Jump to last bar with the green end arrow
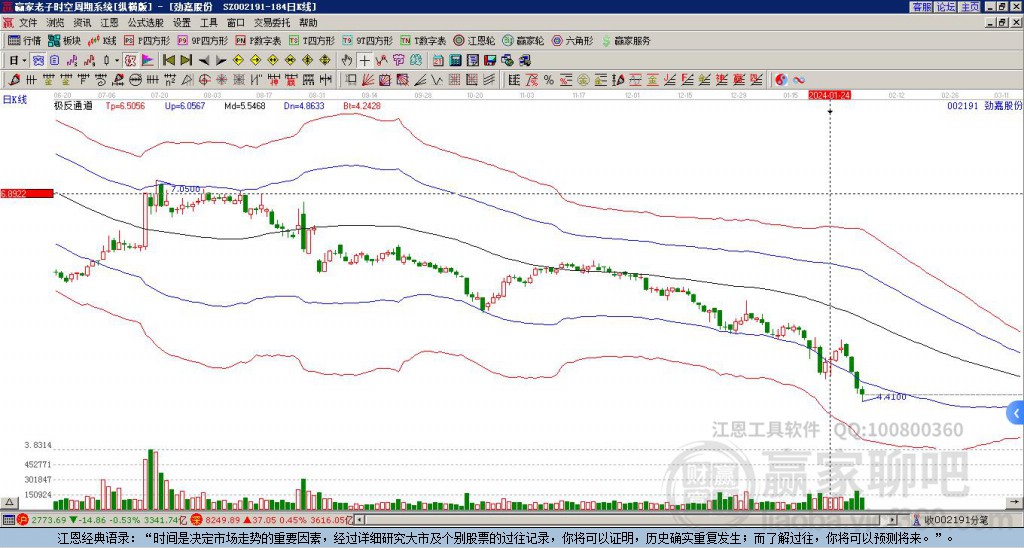Screen dimensions: 1024x548 pyautogui.click(x=186, y=61)
